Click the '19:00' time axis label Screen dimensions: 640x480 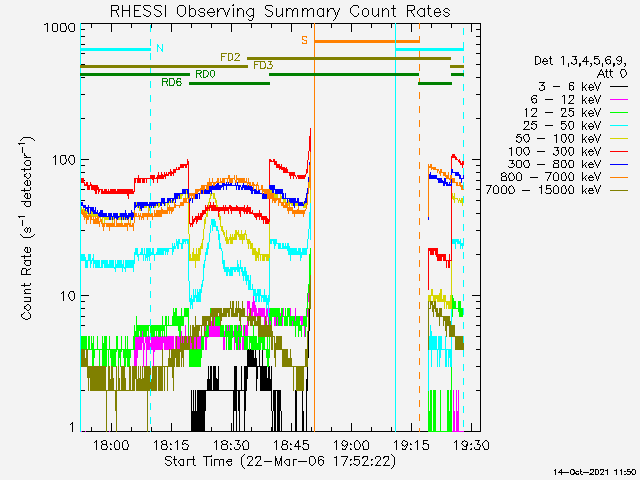coord(351,445)
